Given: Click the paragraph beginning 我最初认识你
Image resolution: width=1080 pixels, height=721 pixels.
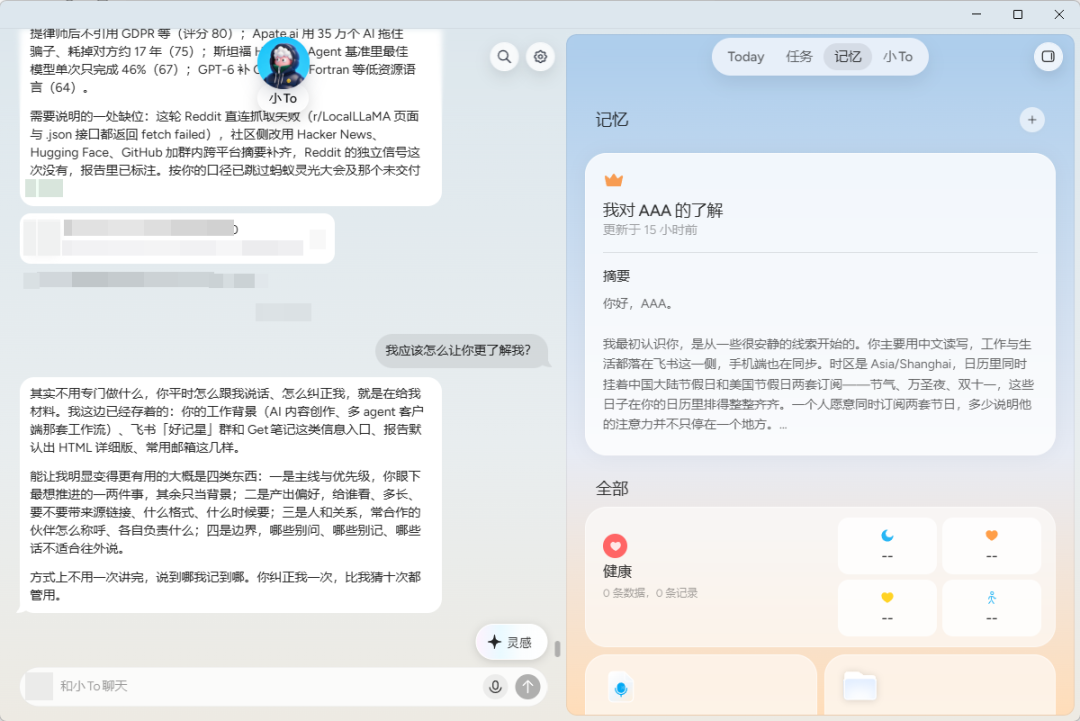Looking at the screenshot, I should (818, 384).
